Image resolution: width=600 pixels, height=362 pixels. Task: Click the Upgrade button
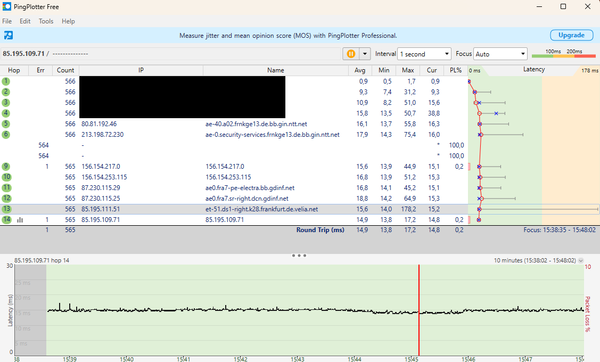[x=571, y=35]
